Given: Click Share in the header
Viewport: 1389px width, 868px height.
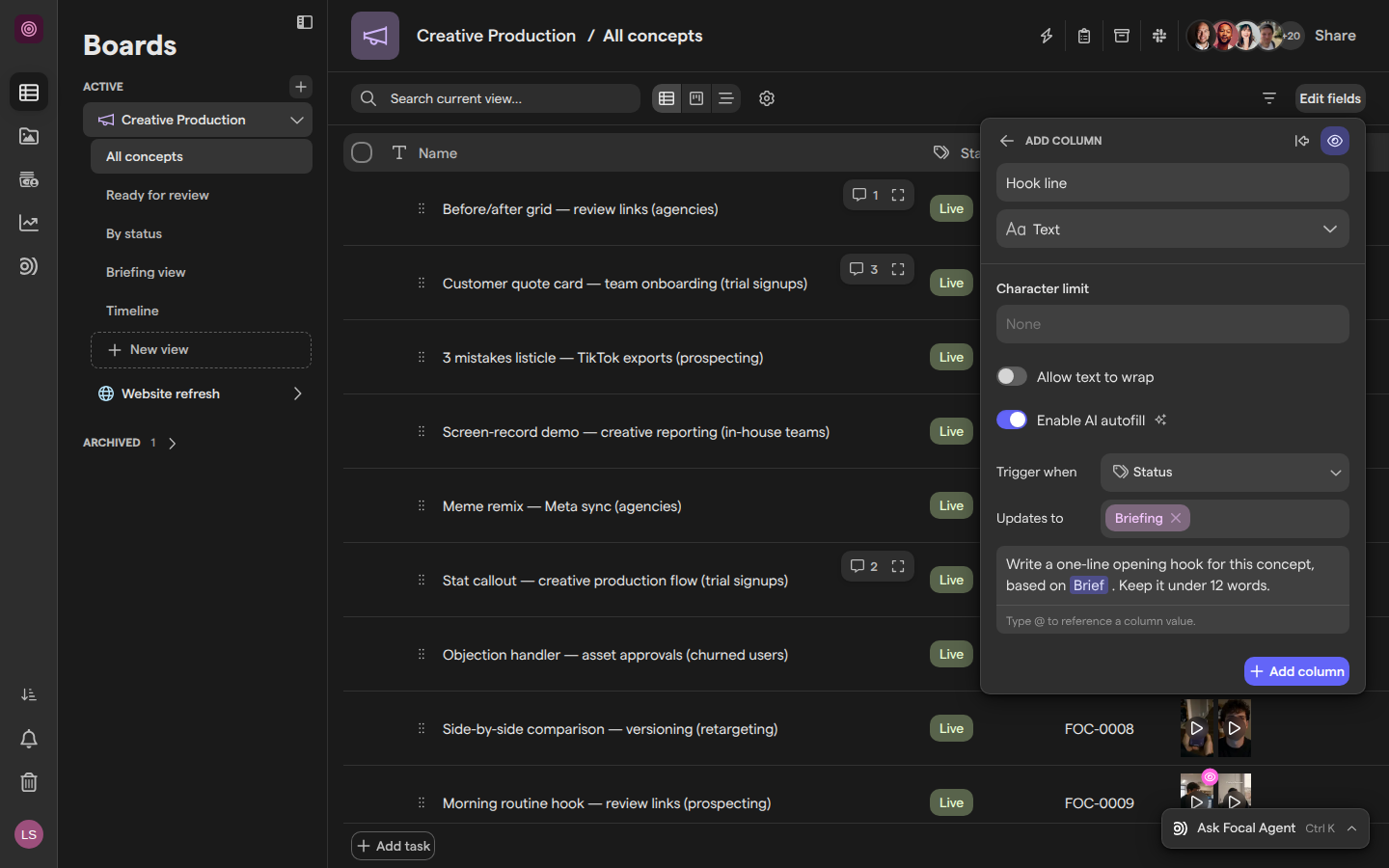Looking at the screenshot, I should point(1335,36).
